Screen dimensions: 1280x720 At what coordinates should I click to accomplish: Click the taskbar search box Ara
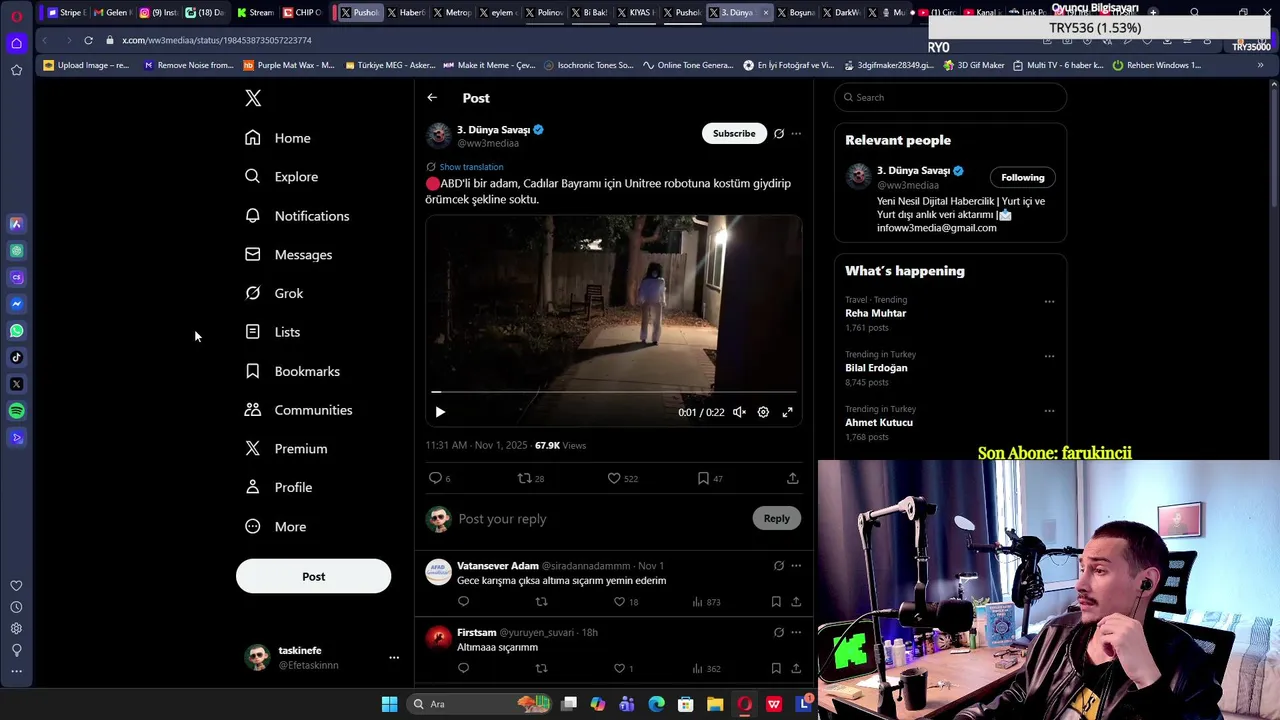click(478, 704)
